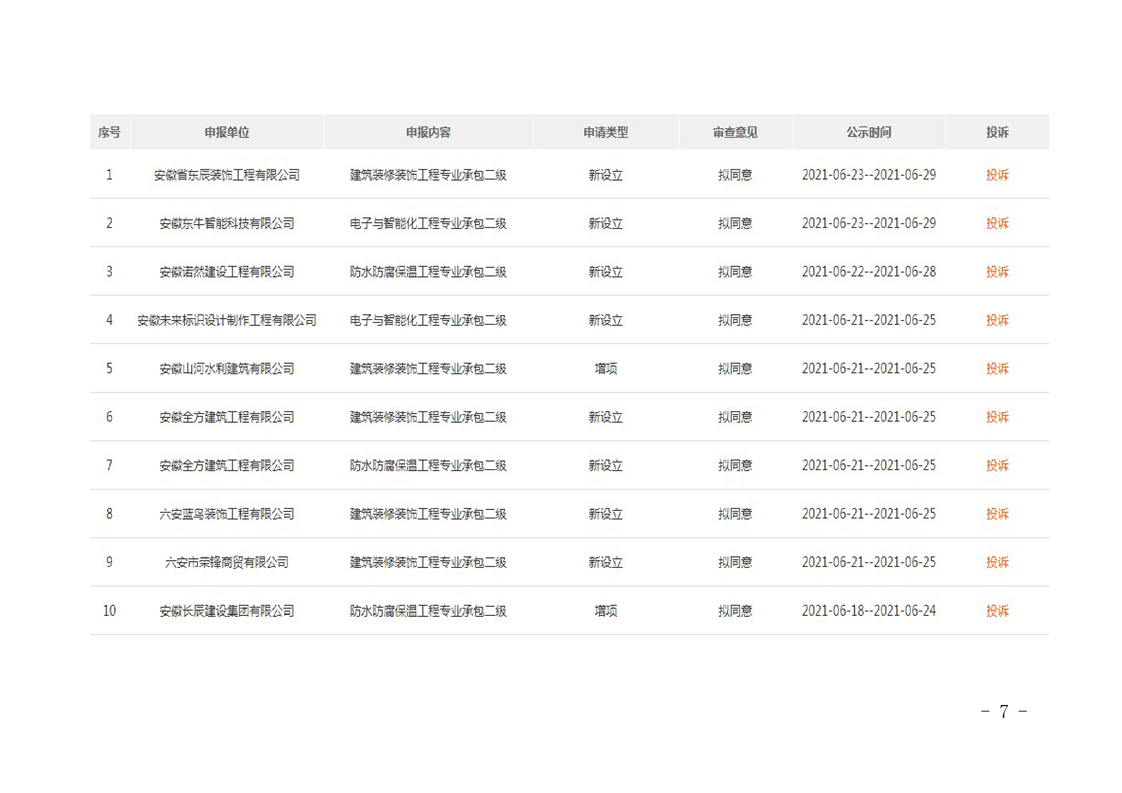Select 投诉 link for 安徽山河水利建筑有限公司
This screenshot has width=1122, height=793.
[x=997, y=369]
